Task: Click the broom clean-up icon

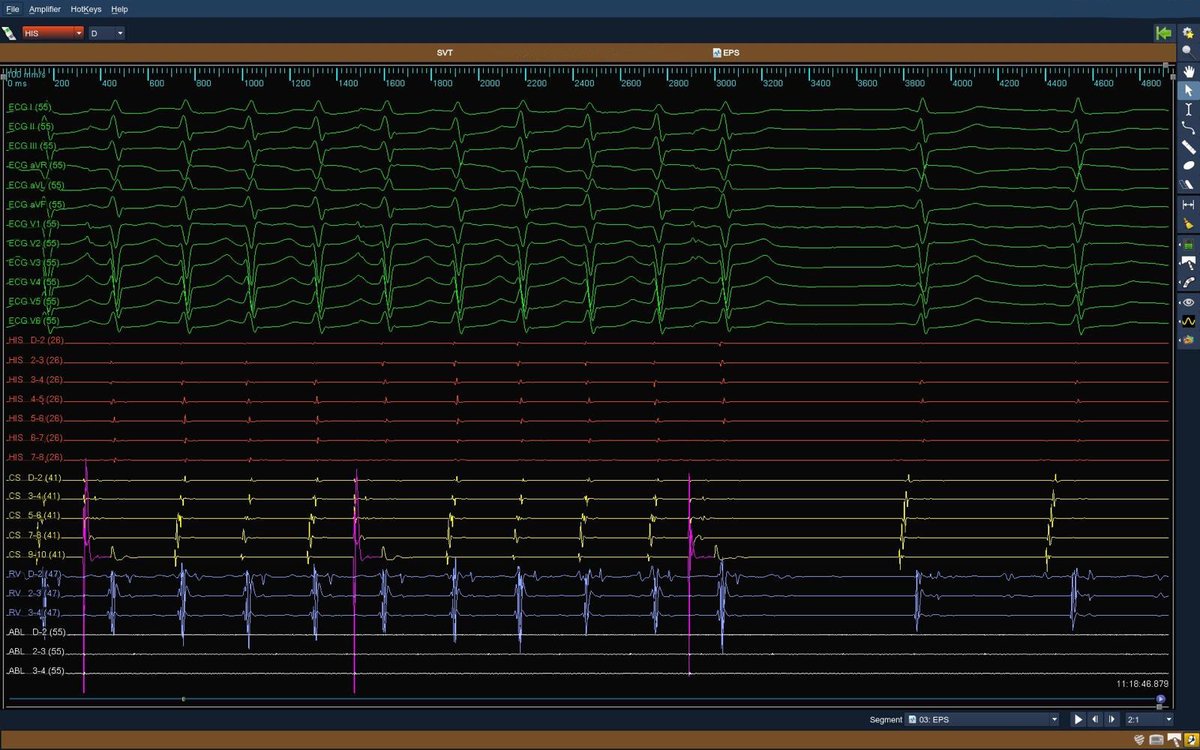Action: tap(1188, 224)
